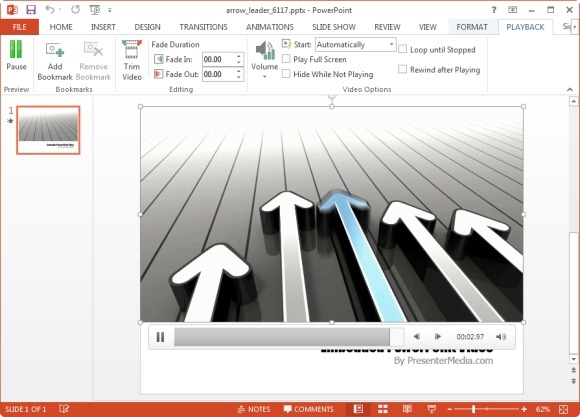
Task: Open the REVIEW tab
Action: click(387, 27)
